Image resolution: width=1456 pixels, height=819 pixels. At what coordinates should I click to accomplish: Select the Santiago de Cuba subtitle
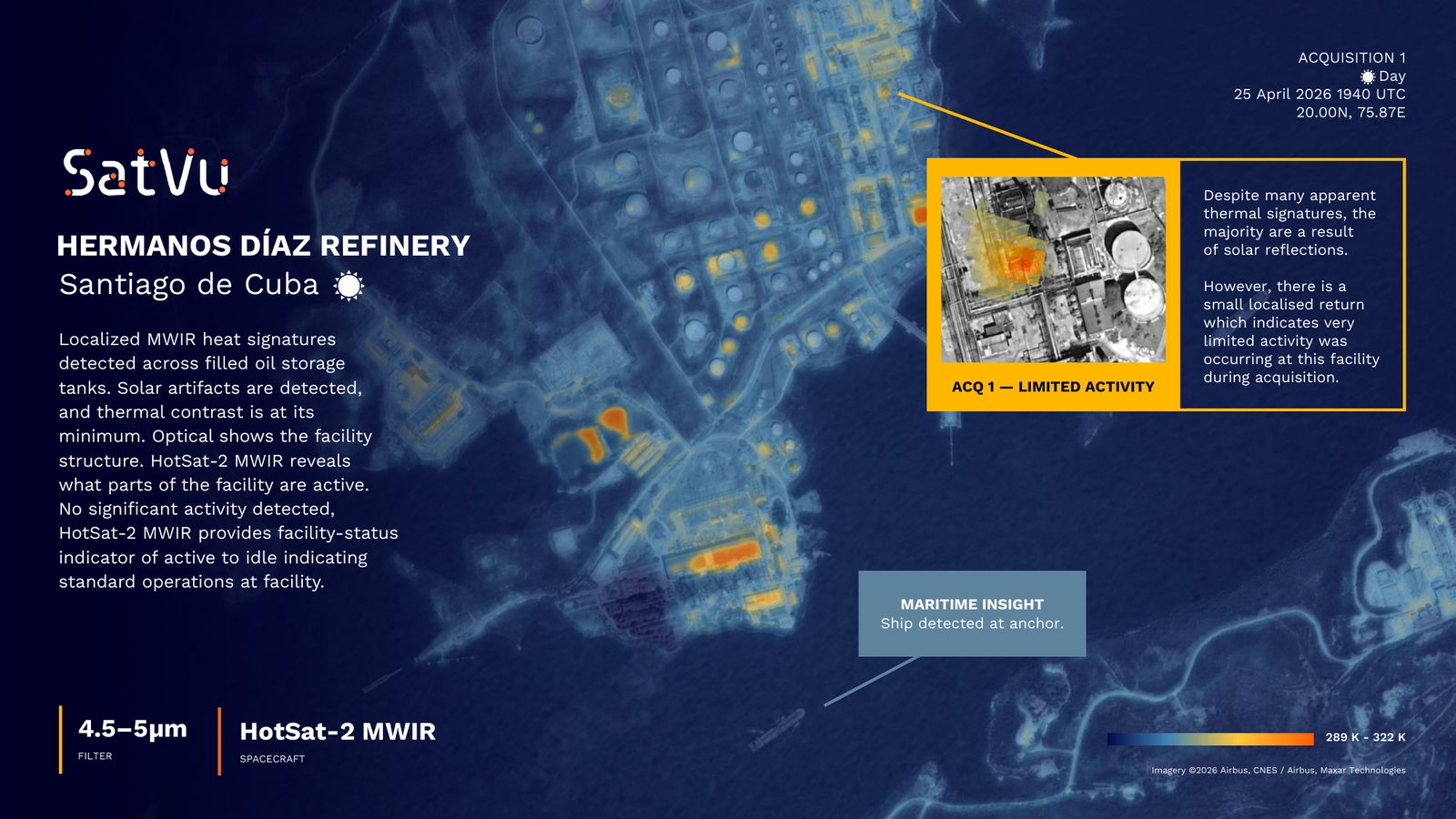189,285
